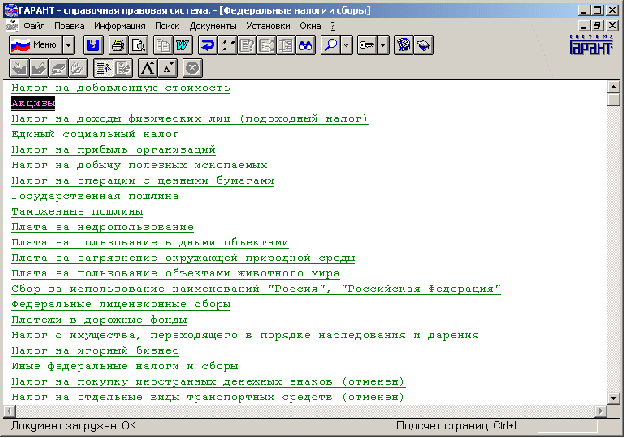
Task: Open the Таможенные пошлины link
Action: click(x=77, y=212)
